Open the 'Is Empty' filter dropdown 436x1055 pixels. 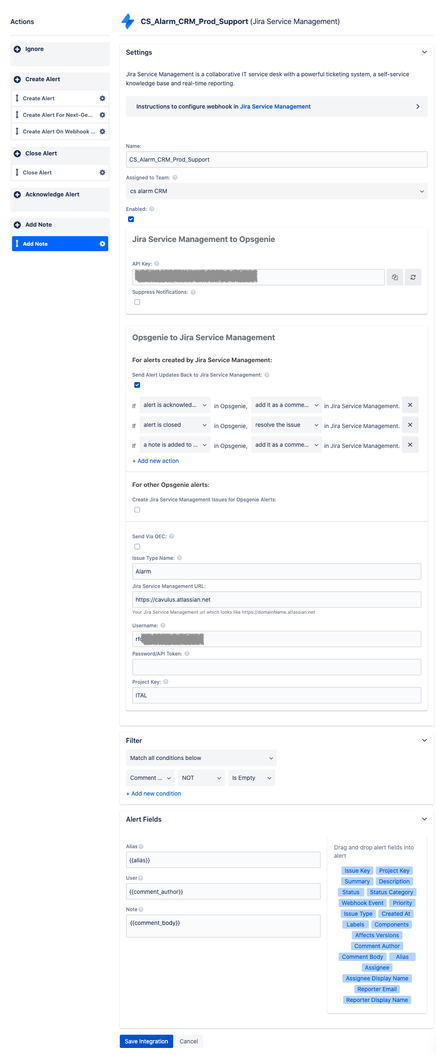(252, 778)
